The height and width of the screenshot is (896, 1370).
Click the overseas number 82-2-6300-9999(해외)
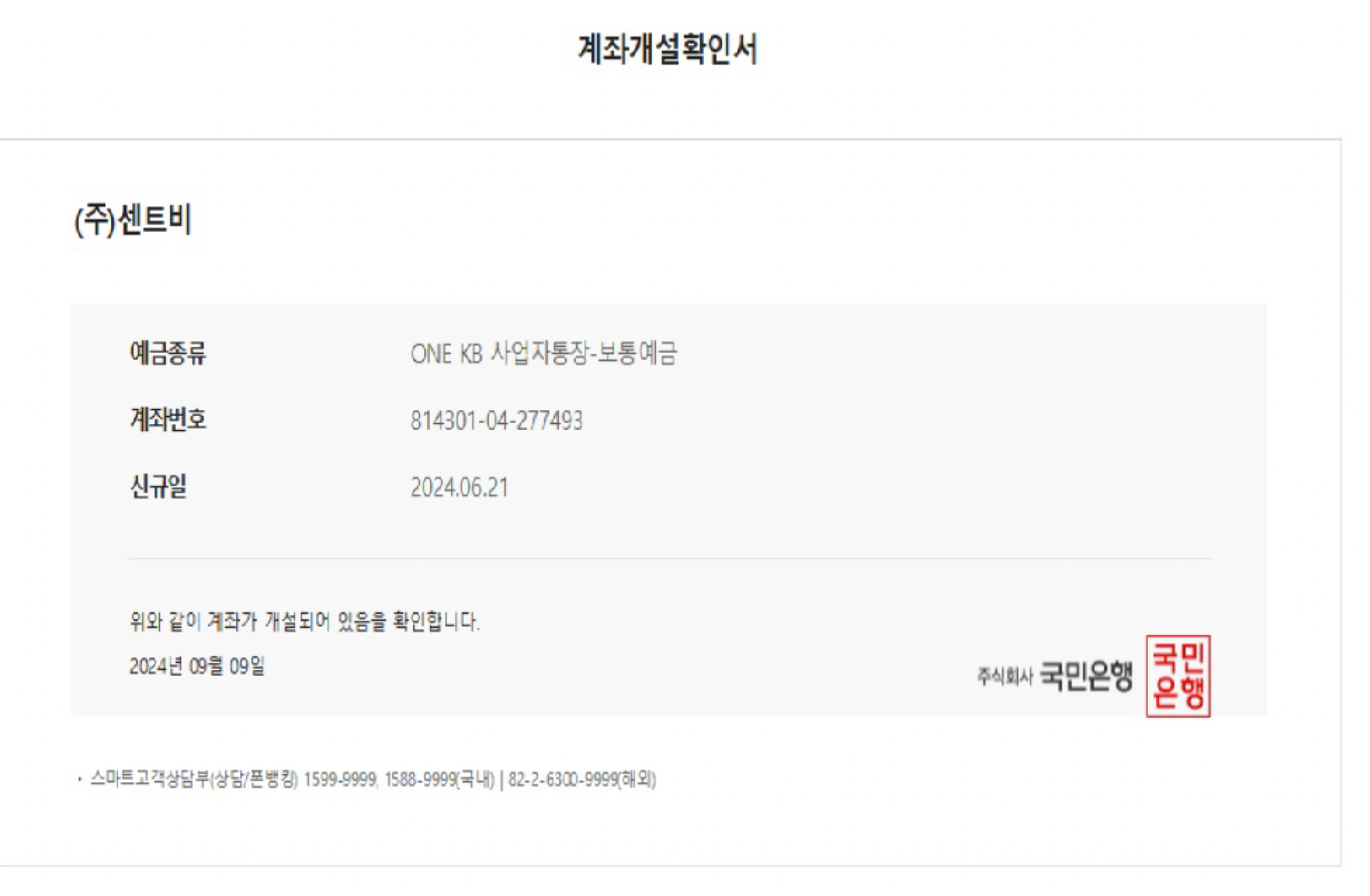(582, 779)
